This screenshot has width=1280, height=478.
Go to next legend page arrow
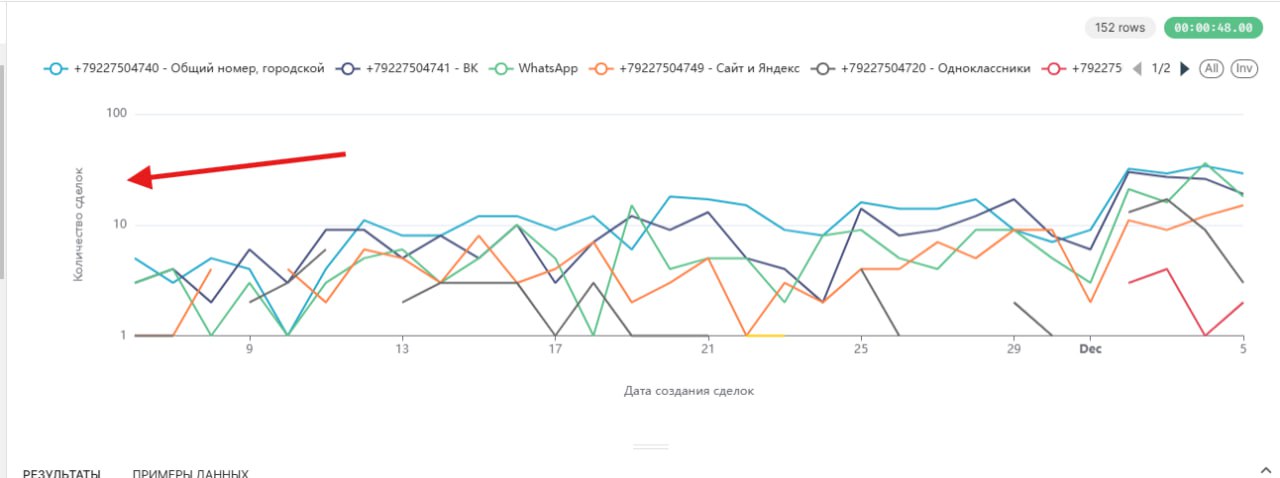pos(1185,68)
